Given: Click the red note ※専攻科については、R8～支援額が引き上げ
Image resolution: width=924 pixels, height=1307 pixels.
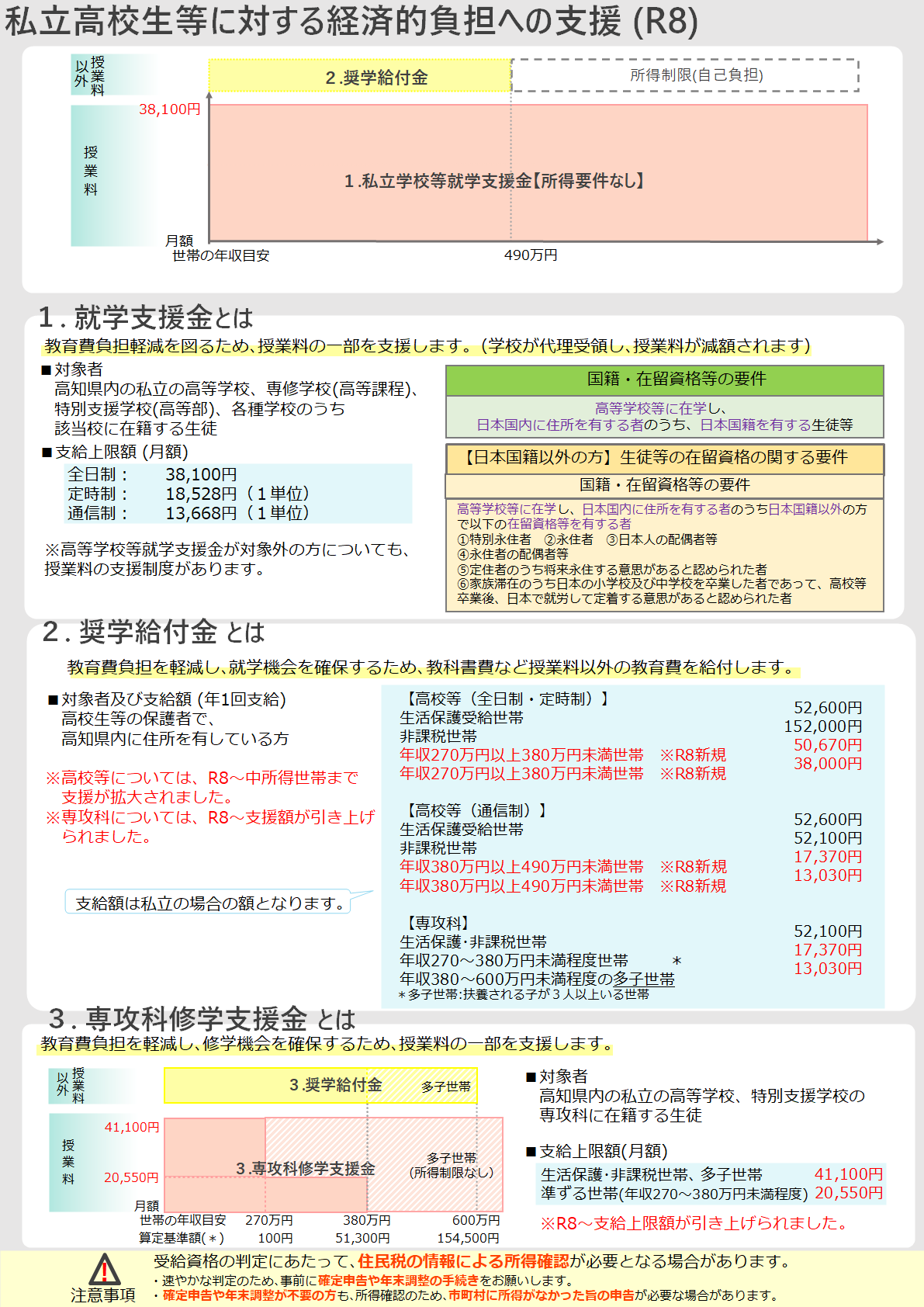Looking at the screenshot, I should (x=210, y=817).
